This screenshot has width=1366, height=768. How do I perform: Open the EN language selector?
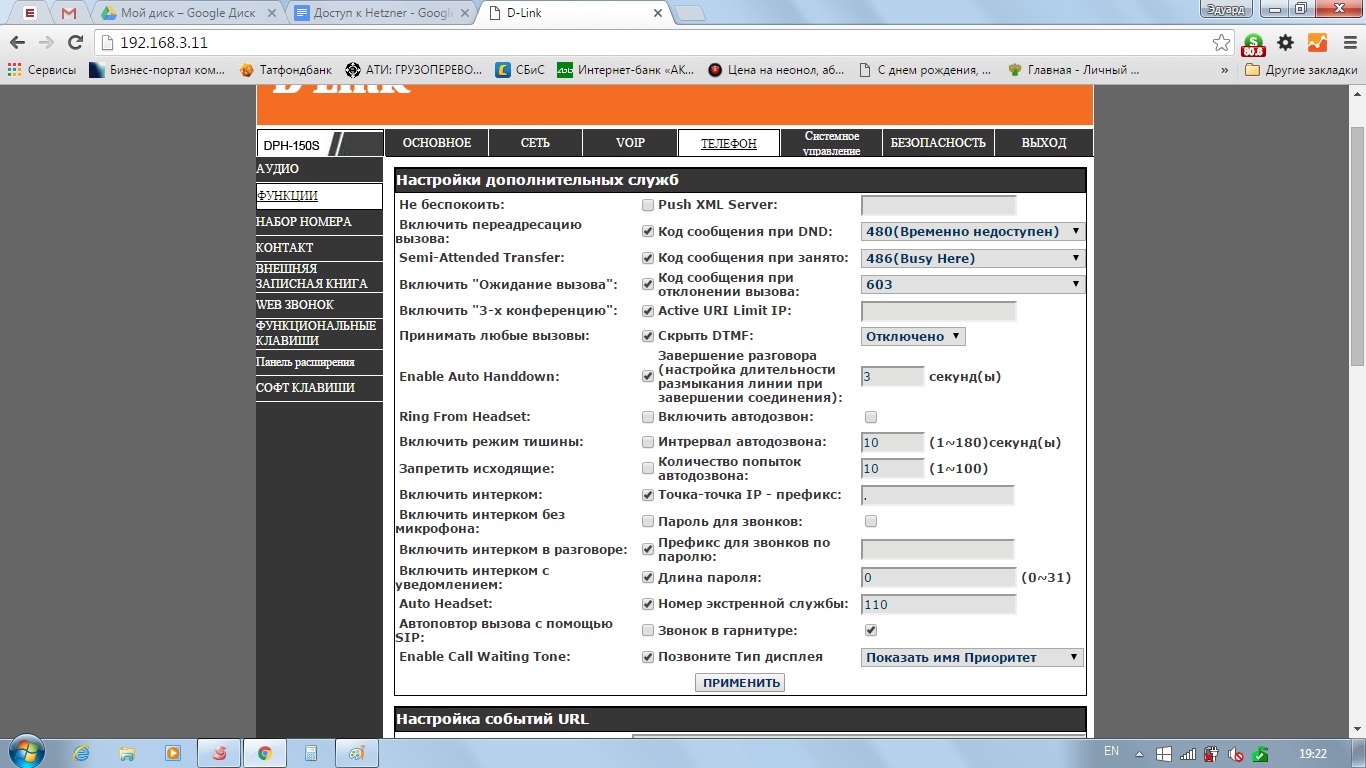(x=1111, y=751)
